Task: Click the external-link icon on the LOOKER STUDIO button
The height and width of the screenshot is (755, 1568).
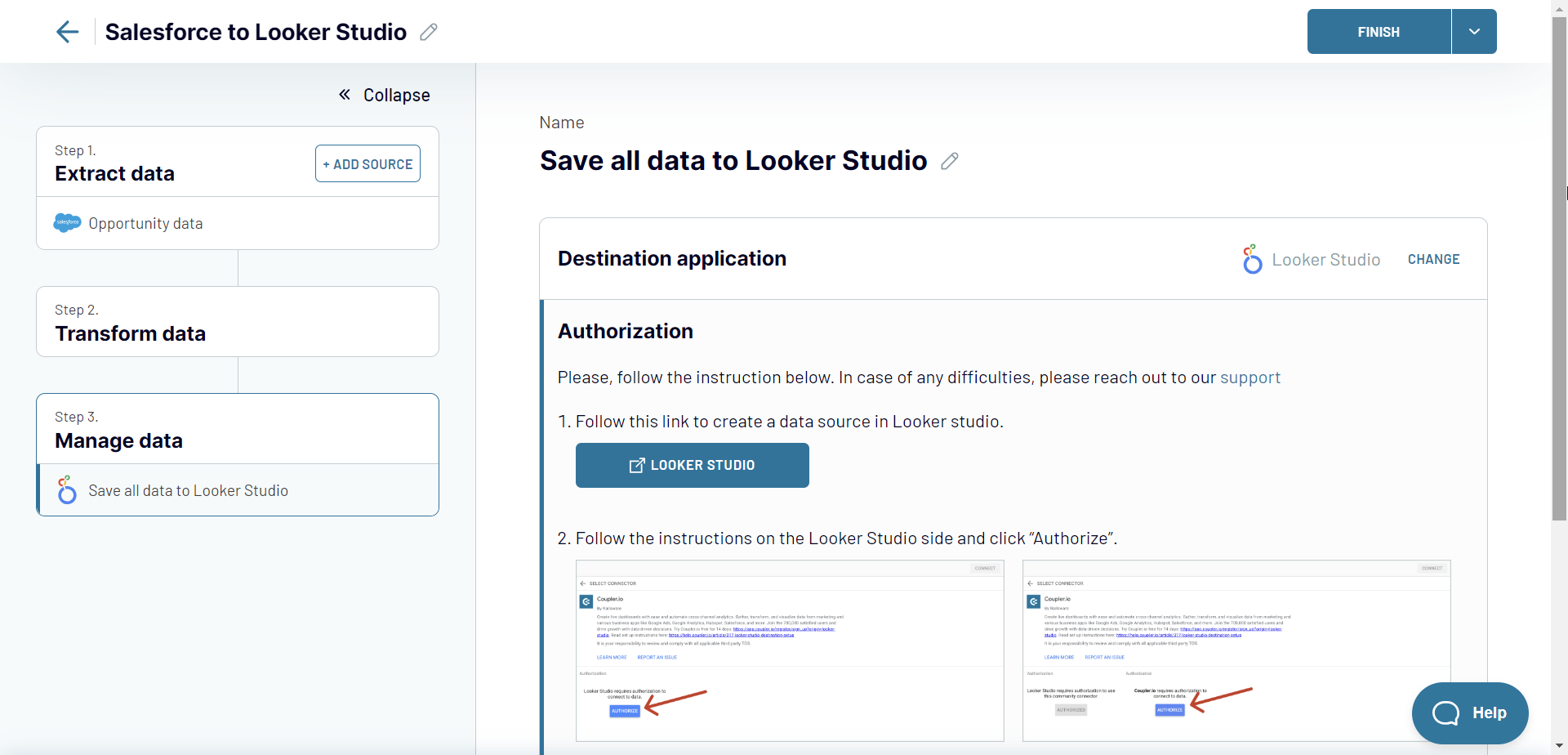Action: (637, 464)
